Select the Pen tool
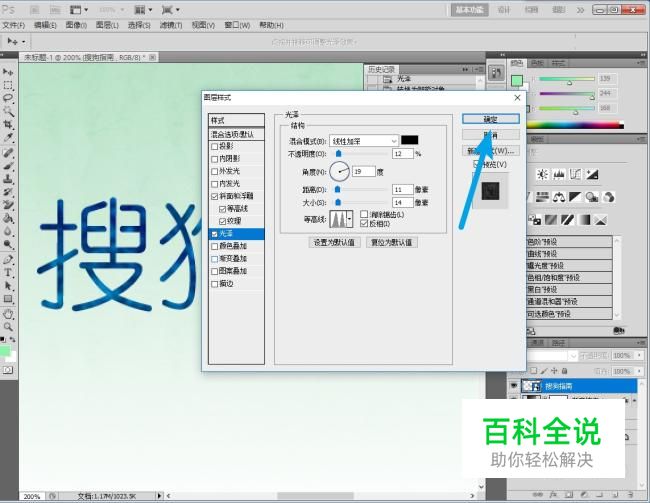The height and width of the screenshot is (503, 650). tap(8, 260)
